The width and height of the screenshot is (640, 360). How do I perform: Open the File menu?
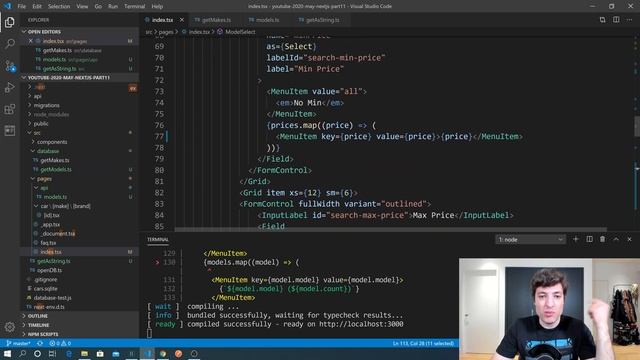tap(22, 6)
